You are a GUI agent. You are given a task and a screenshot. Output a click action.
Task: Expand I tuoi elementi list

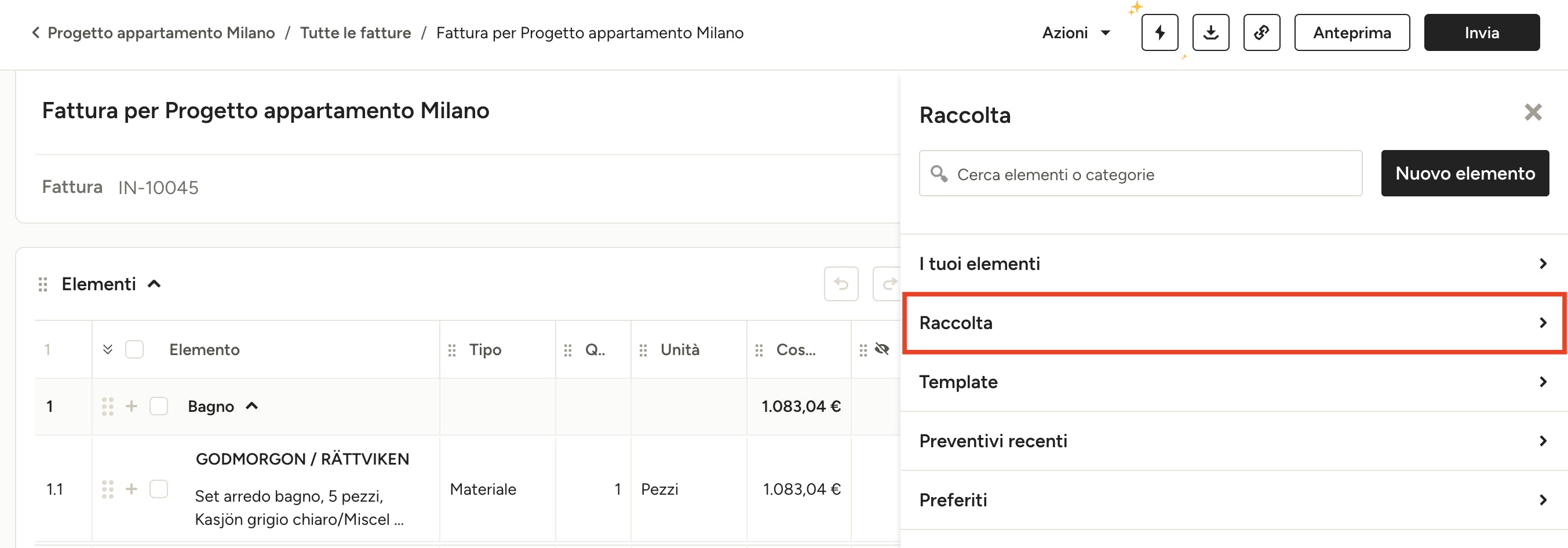[1234, 264]
